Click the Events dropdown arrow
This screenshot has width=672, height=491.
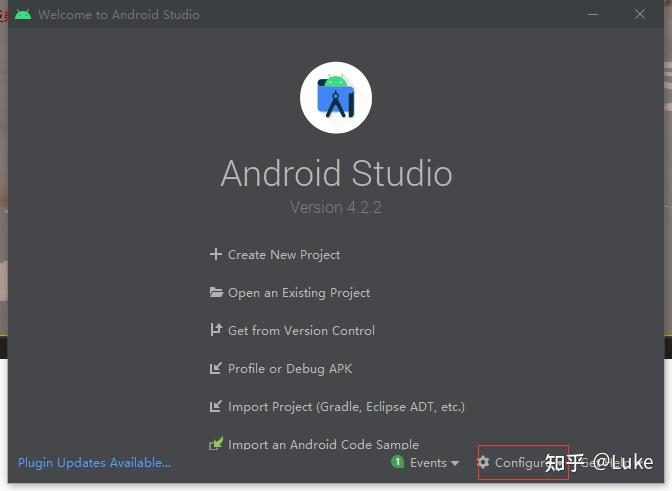click(x=455, y=463)
